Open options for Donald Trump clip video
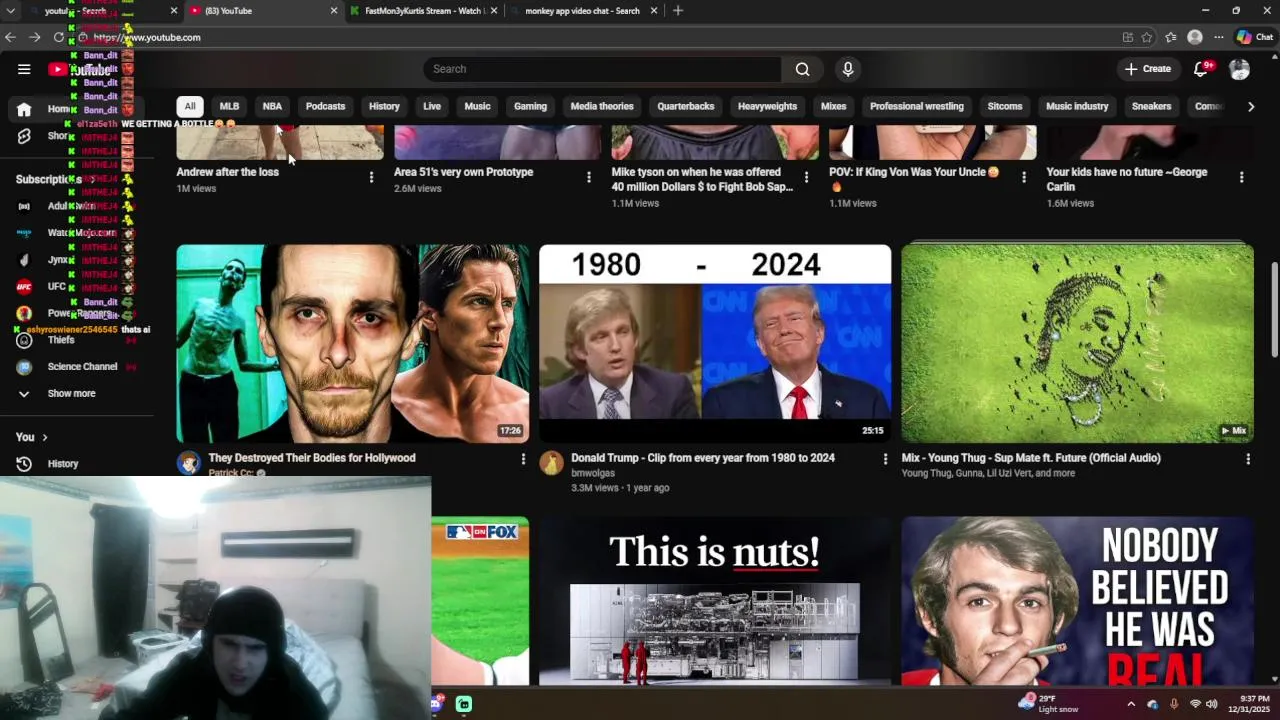1280x720 pixels. [885, 459]
